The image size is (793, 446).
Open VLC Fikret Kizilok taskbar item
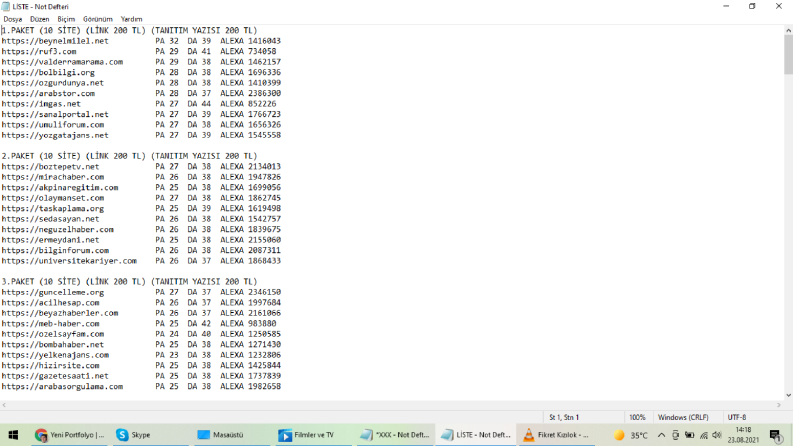pos(556,435)
